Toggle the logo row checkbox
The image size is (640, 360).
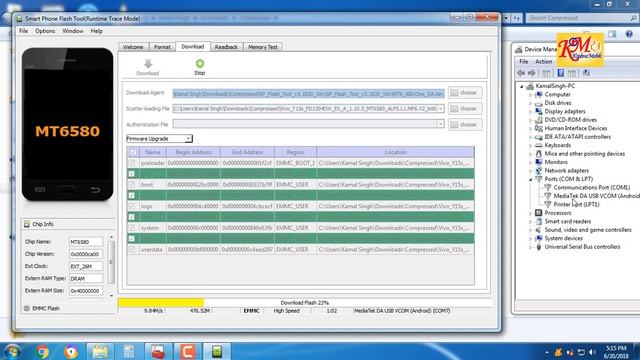pos(132,206)
